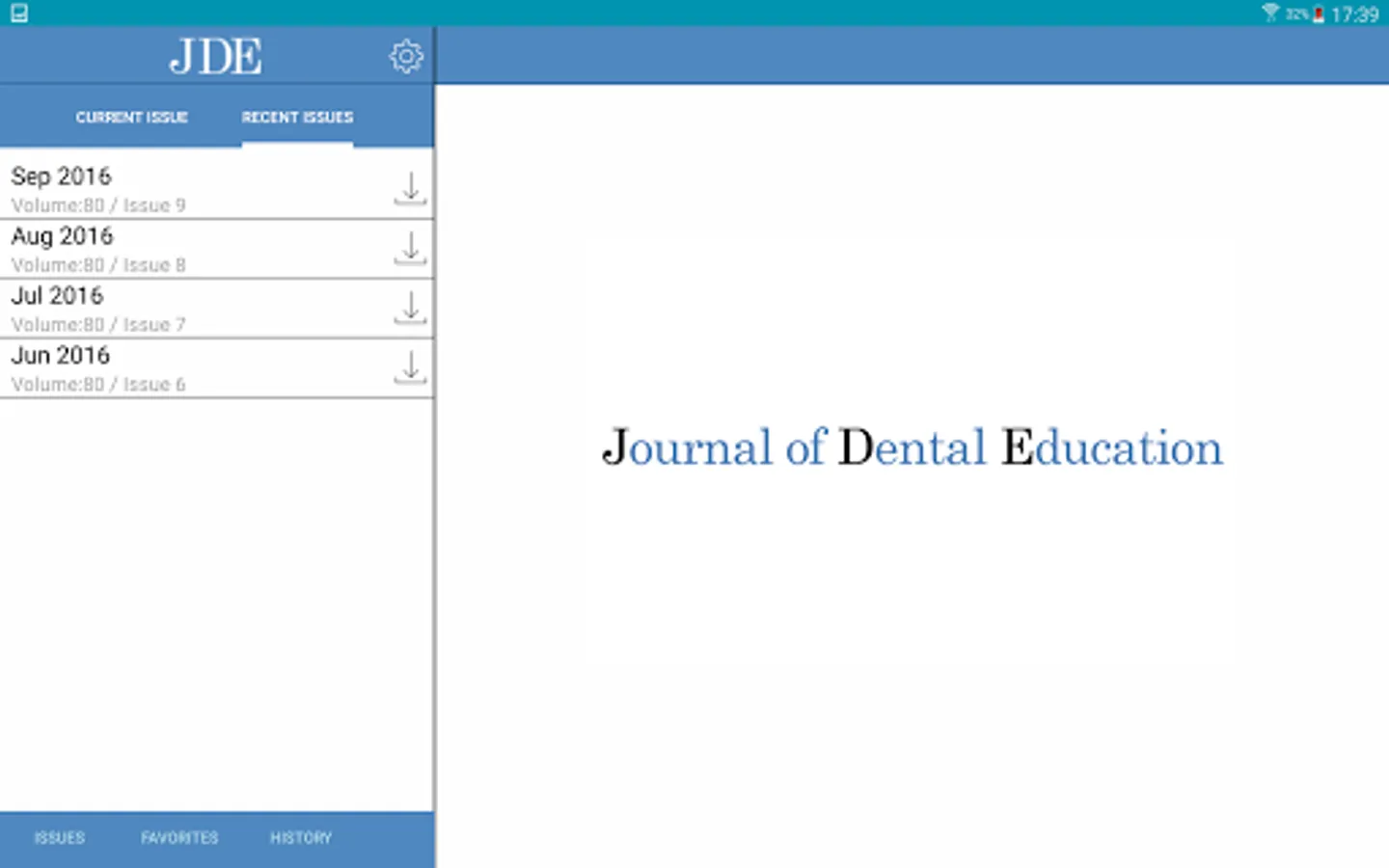The image size is (1389, 868).
Task: Open the Issues bottom tab
Action: coord(60,837)
